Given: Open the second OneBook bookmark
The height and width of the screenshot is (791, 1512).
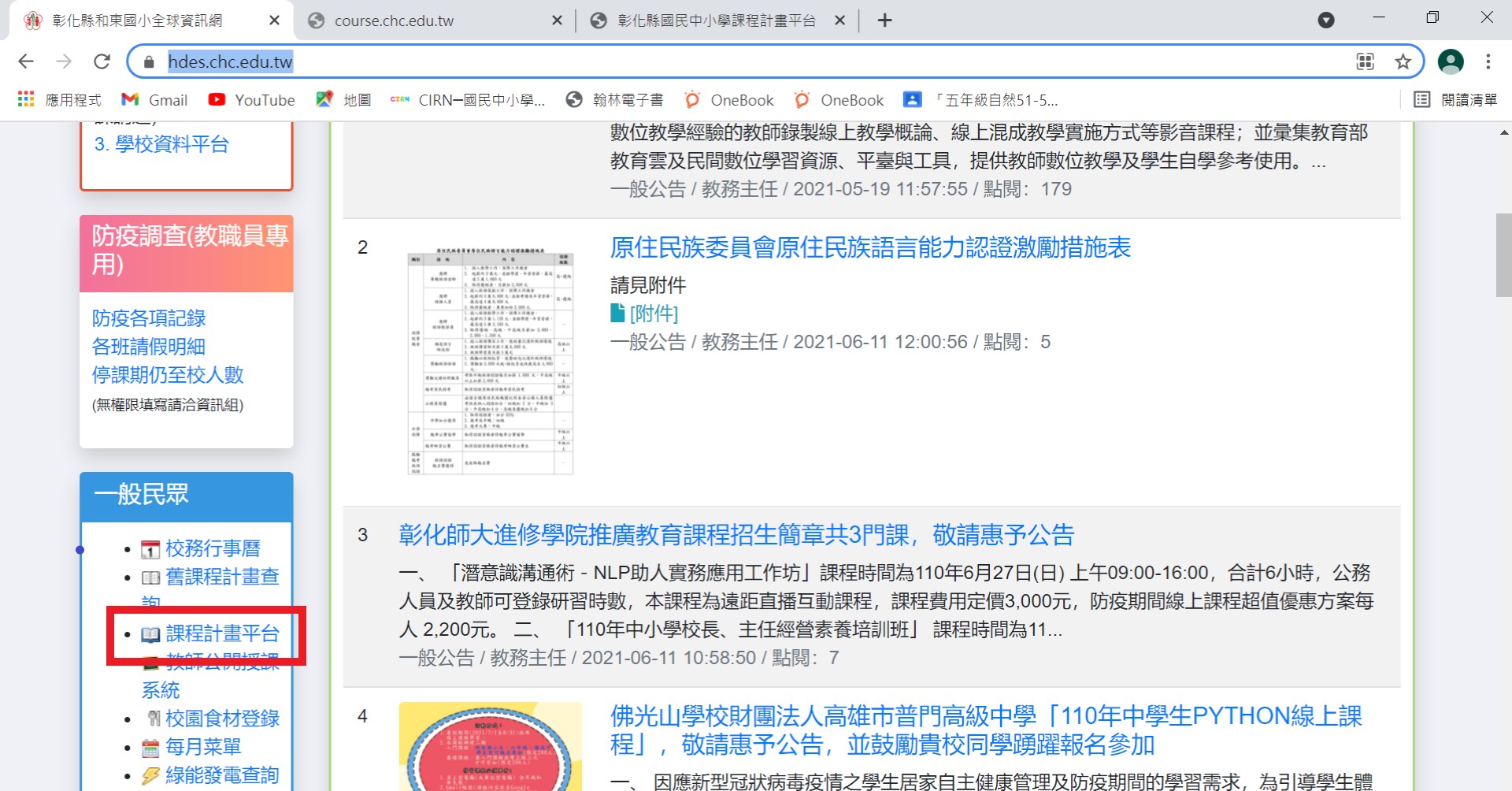Looking at the screenshot, I should 839,100.
